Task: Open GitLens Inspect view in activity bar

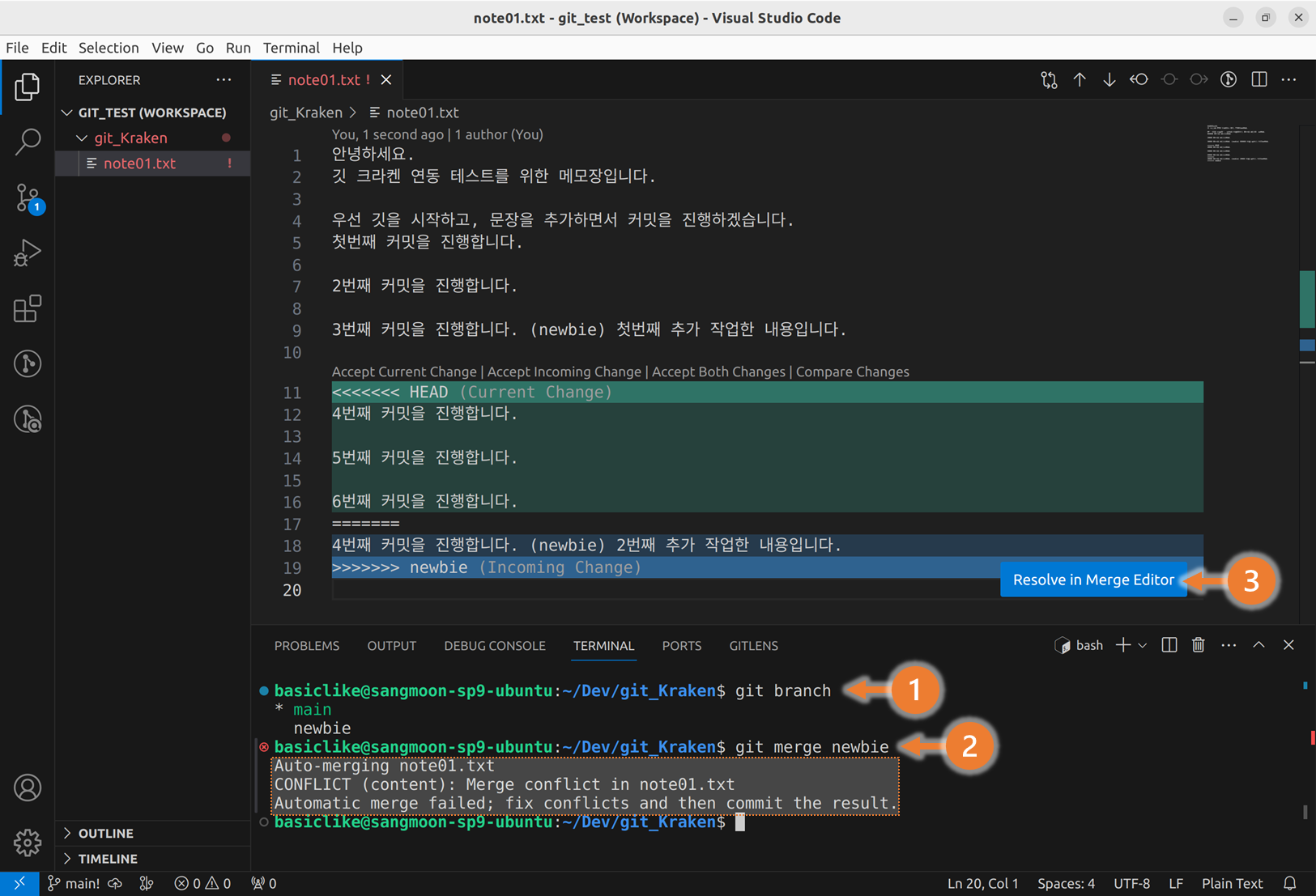Action: (x=28, y=419)
